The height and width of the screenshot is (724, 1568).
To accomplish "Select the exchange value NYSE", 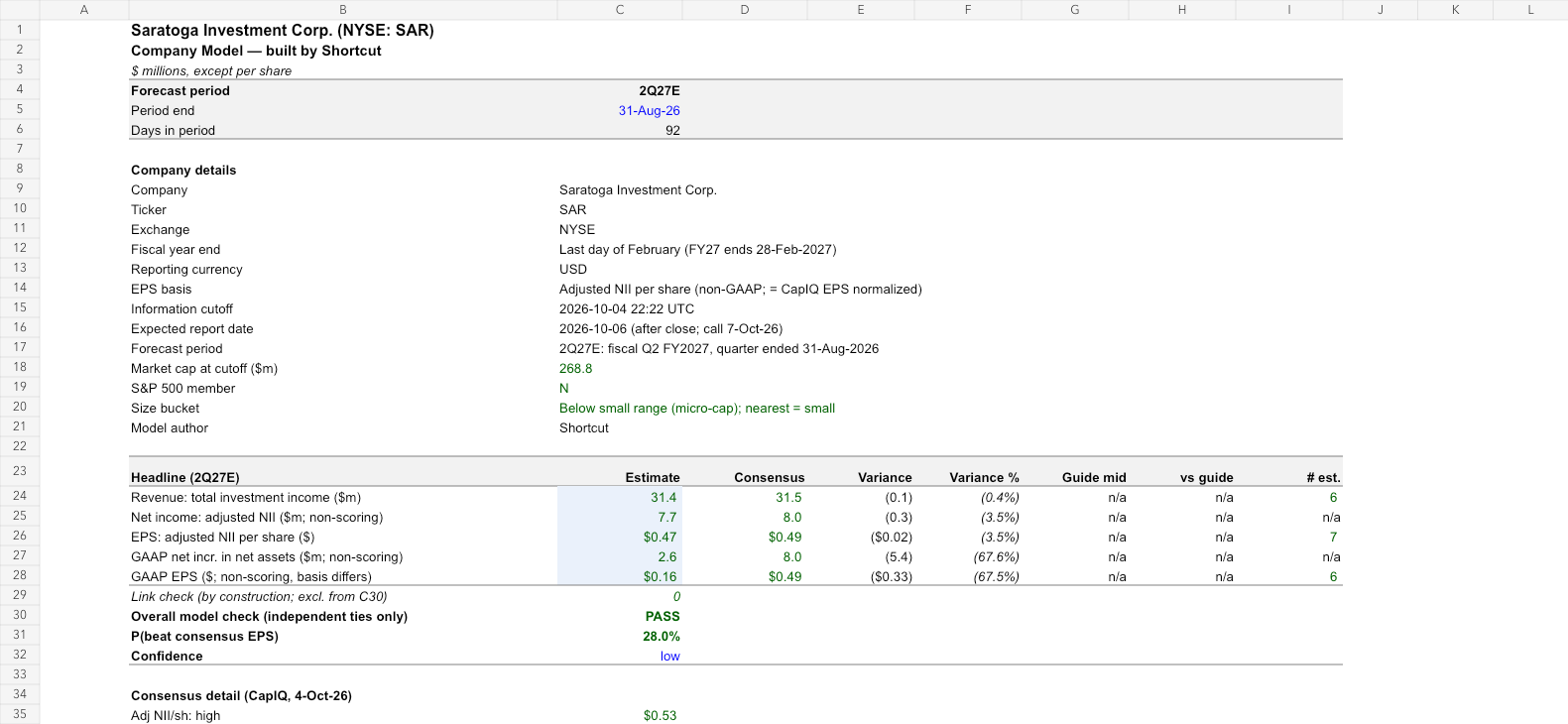I will [x=576, y=230].
